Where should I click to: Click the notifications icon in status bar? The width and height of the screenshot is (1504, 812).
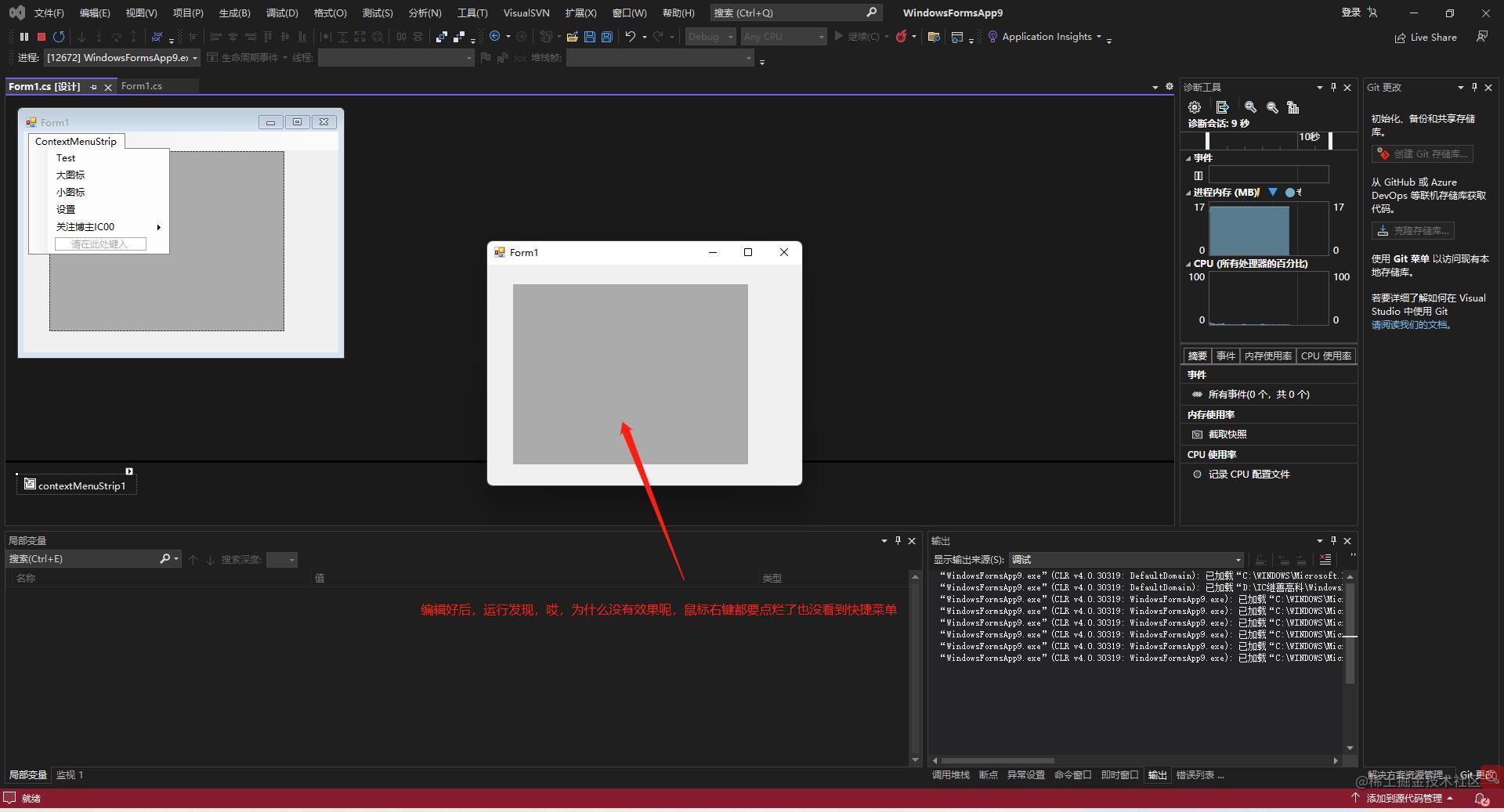1481,799
